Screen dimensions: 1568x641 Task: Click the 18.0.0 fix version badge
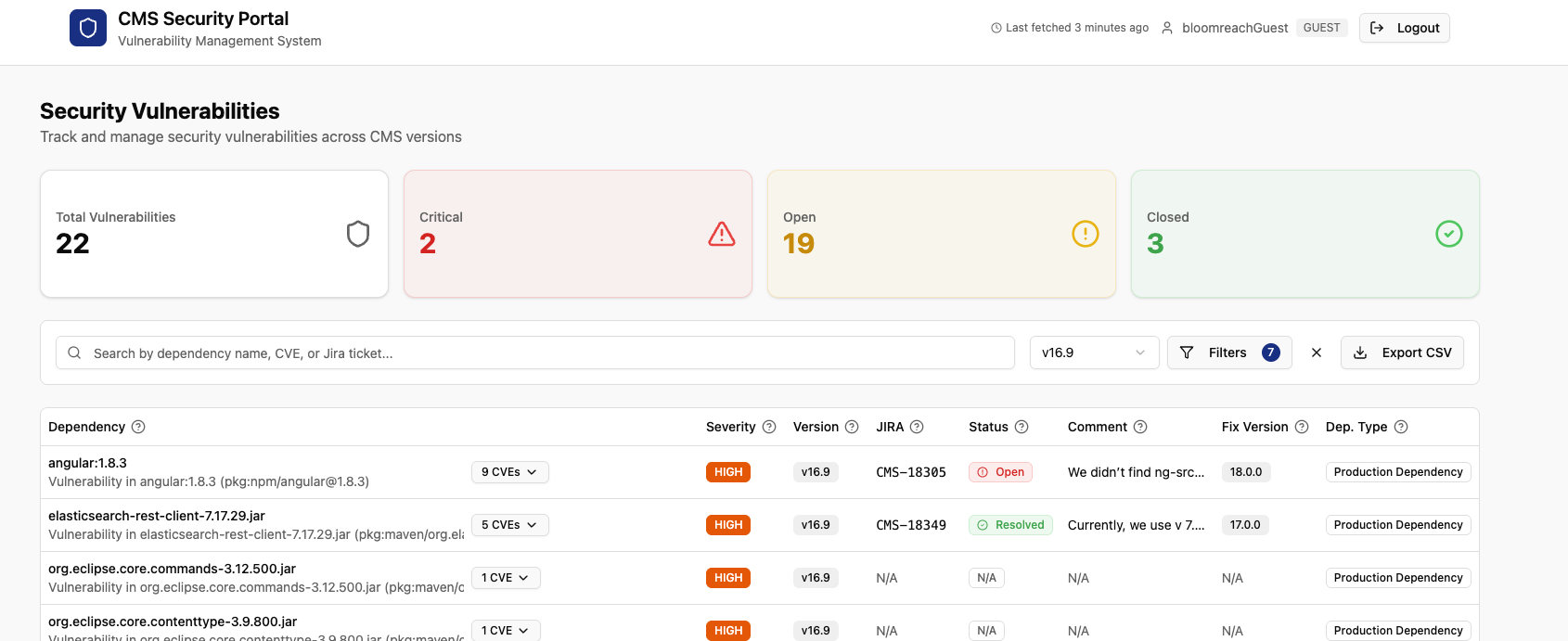1246,472
